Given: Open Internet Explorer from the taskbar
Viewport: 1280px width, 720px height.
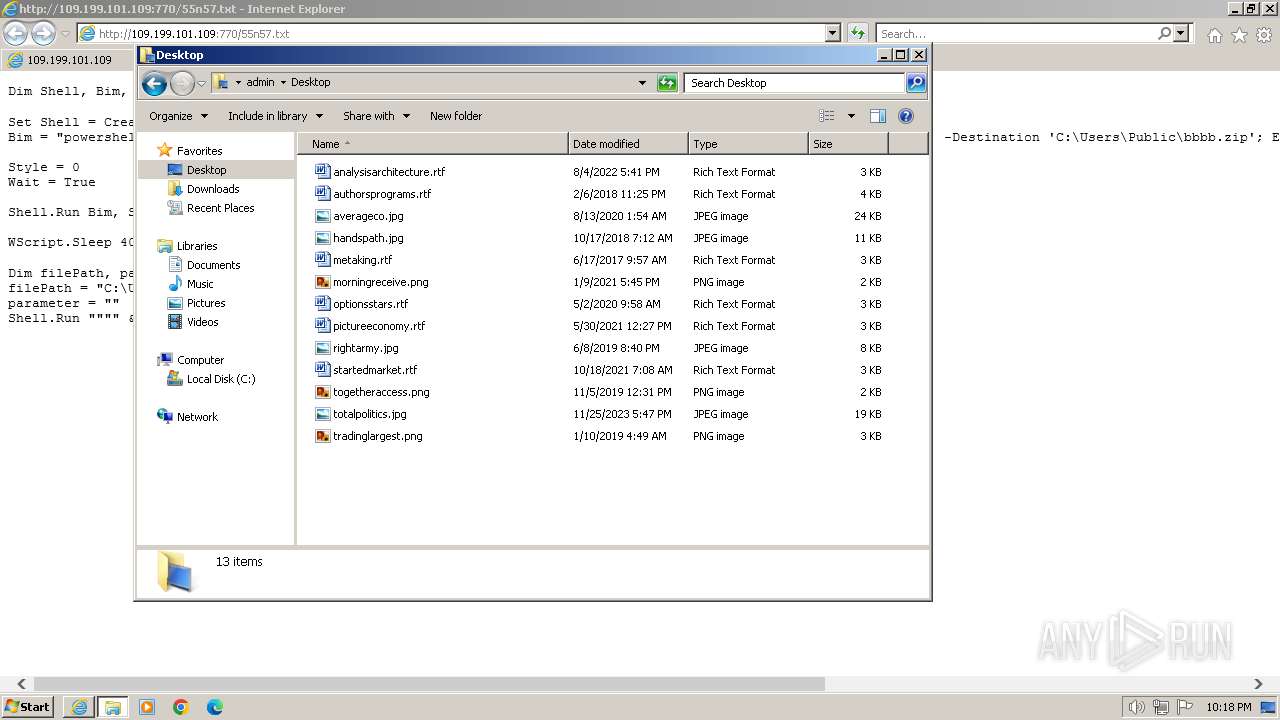Looking at the screenshot, I should pos(79,707).
